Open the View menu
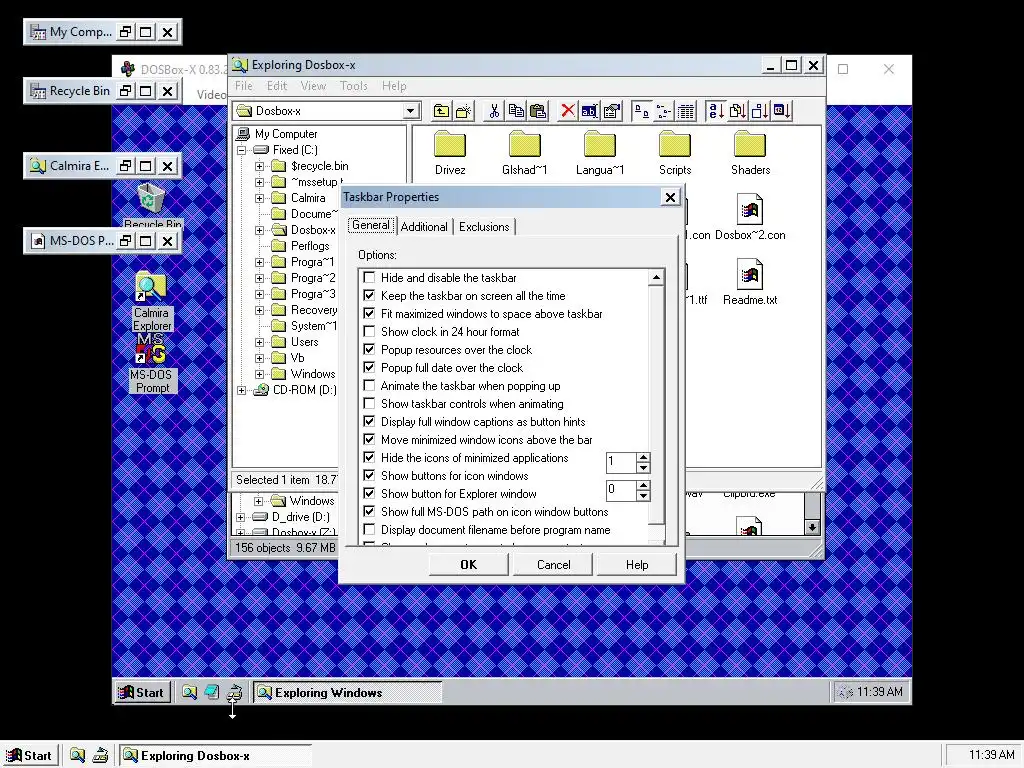This screenshot has height=768, width=1024. [x=313, y=86]
